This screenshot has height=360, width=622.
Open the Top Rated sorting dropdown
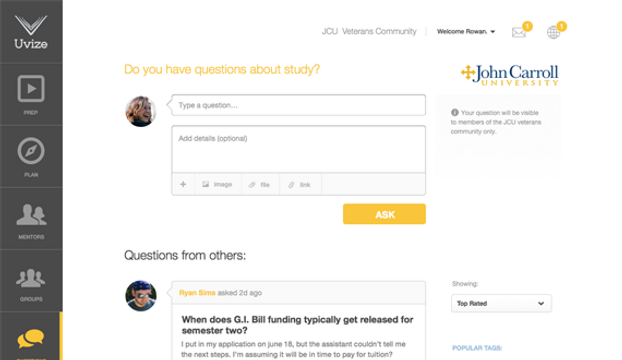[x=501, y=303]
